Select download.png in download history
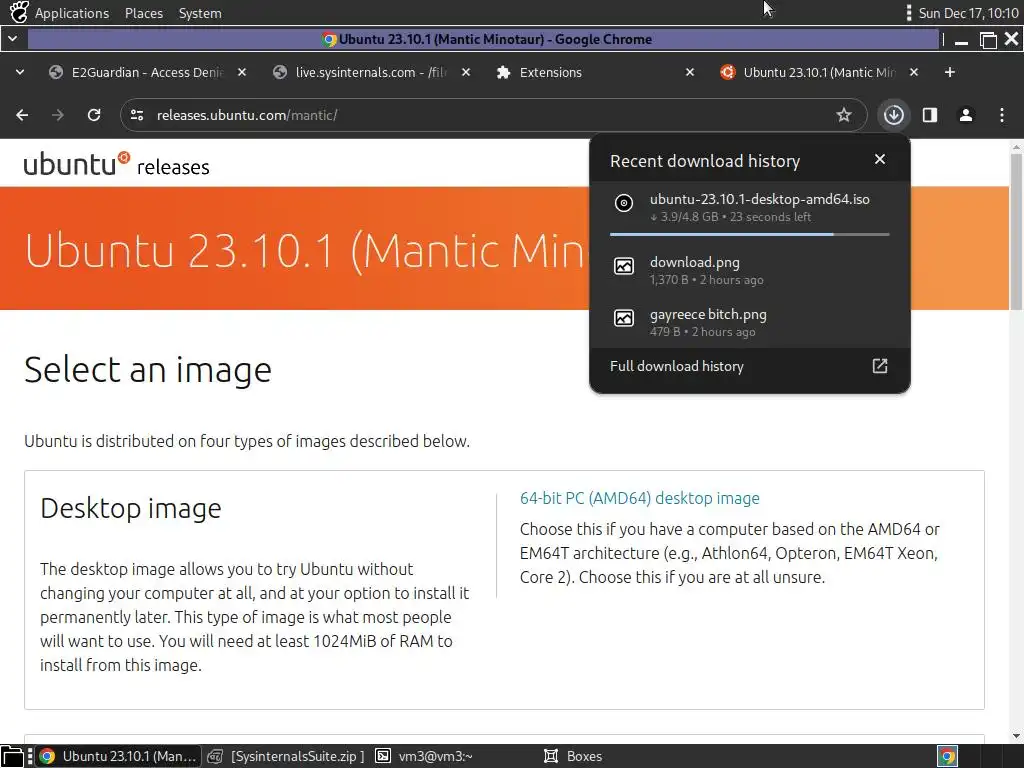This screenshot has width=1024, height=768. point(749,270)
